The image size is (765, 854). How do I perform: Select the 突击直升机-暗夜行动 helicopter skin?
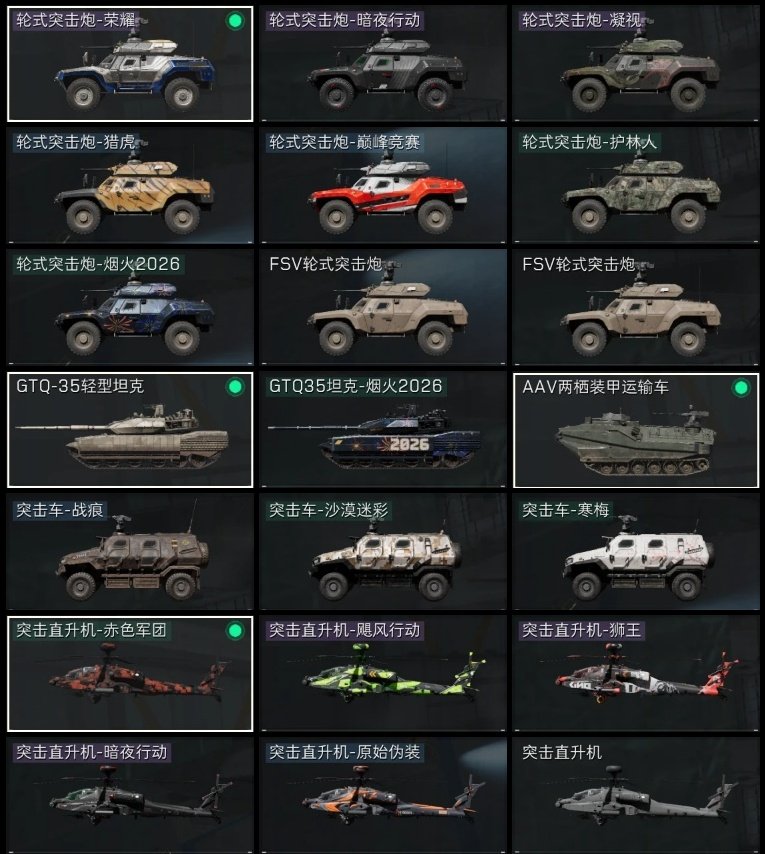point(130,795)
